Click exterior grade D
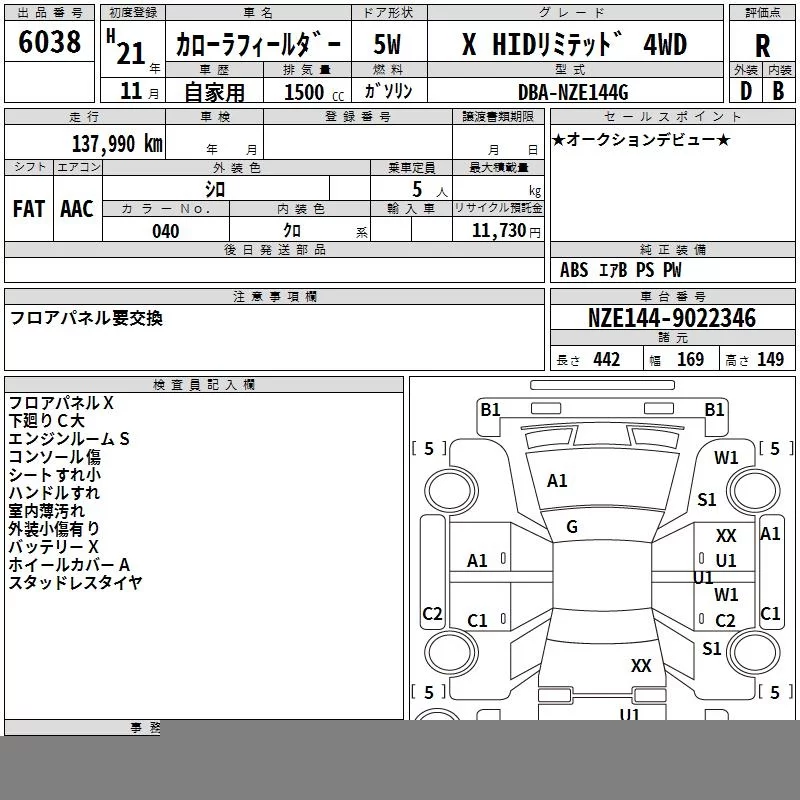Viewport: 800px width, 800px height. [x=745, y=91]
